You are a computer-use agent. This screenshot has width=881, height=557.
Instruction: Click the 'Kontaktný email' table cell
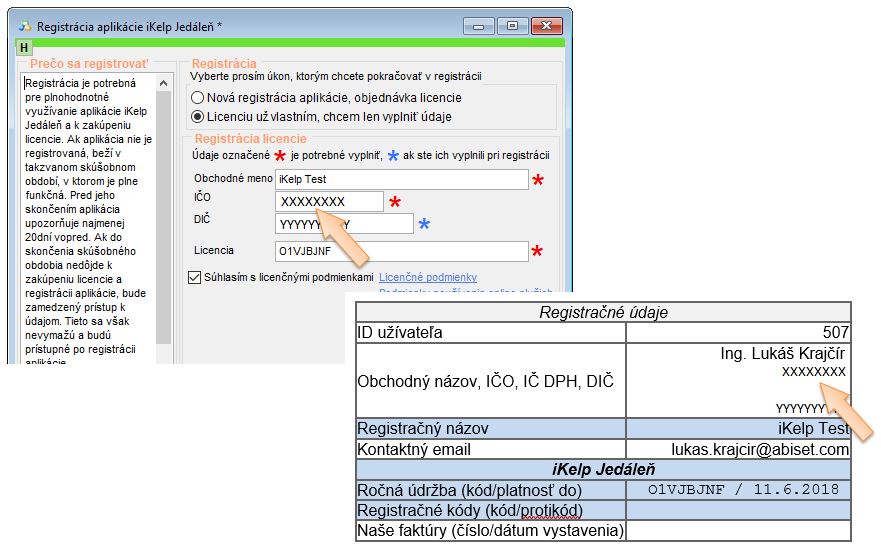coord(491,449)
